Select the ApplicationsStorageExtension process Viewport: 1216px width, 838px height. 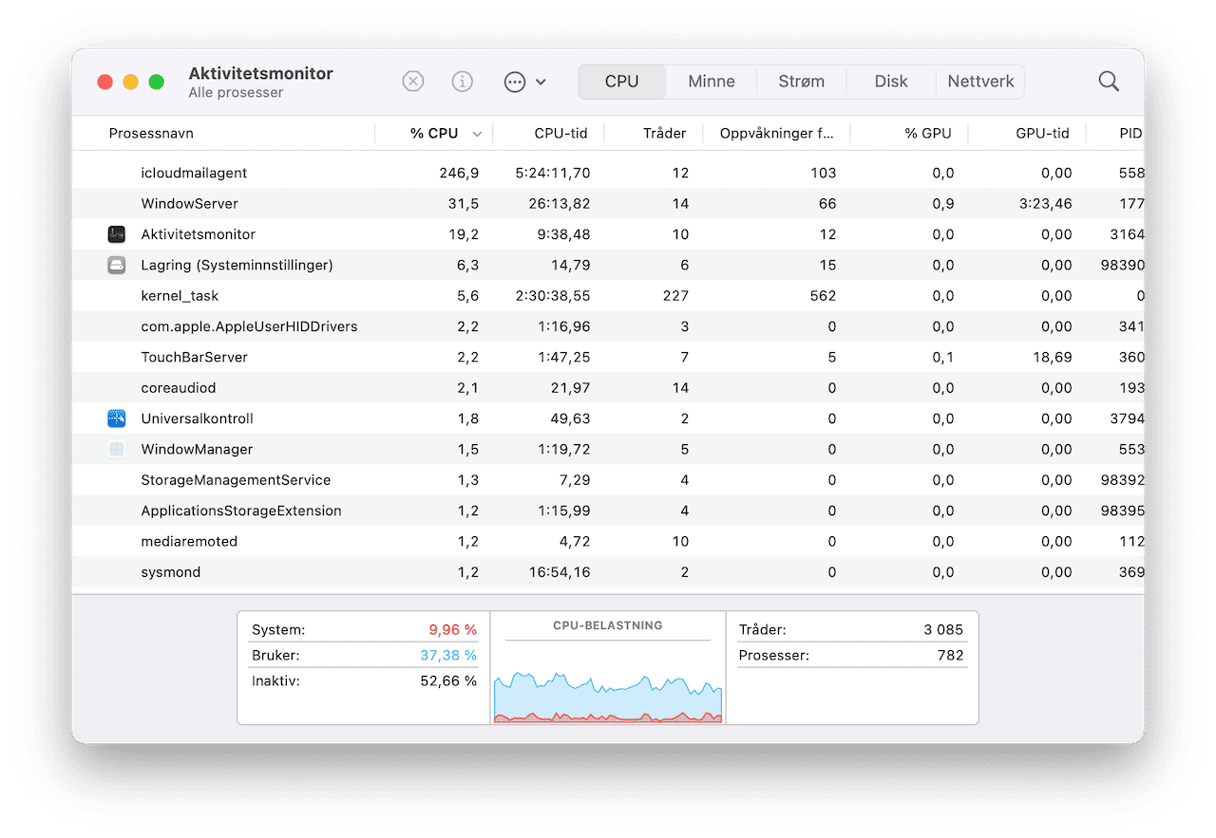tap(608, 511)
